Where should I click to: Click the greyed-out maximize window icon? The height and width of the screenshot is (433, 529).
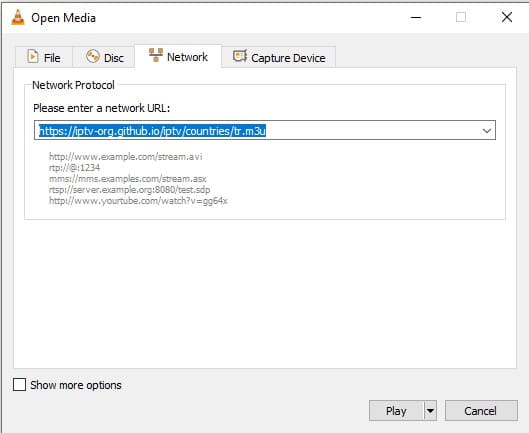(461, 17)
